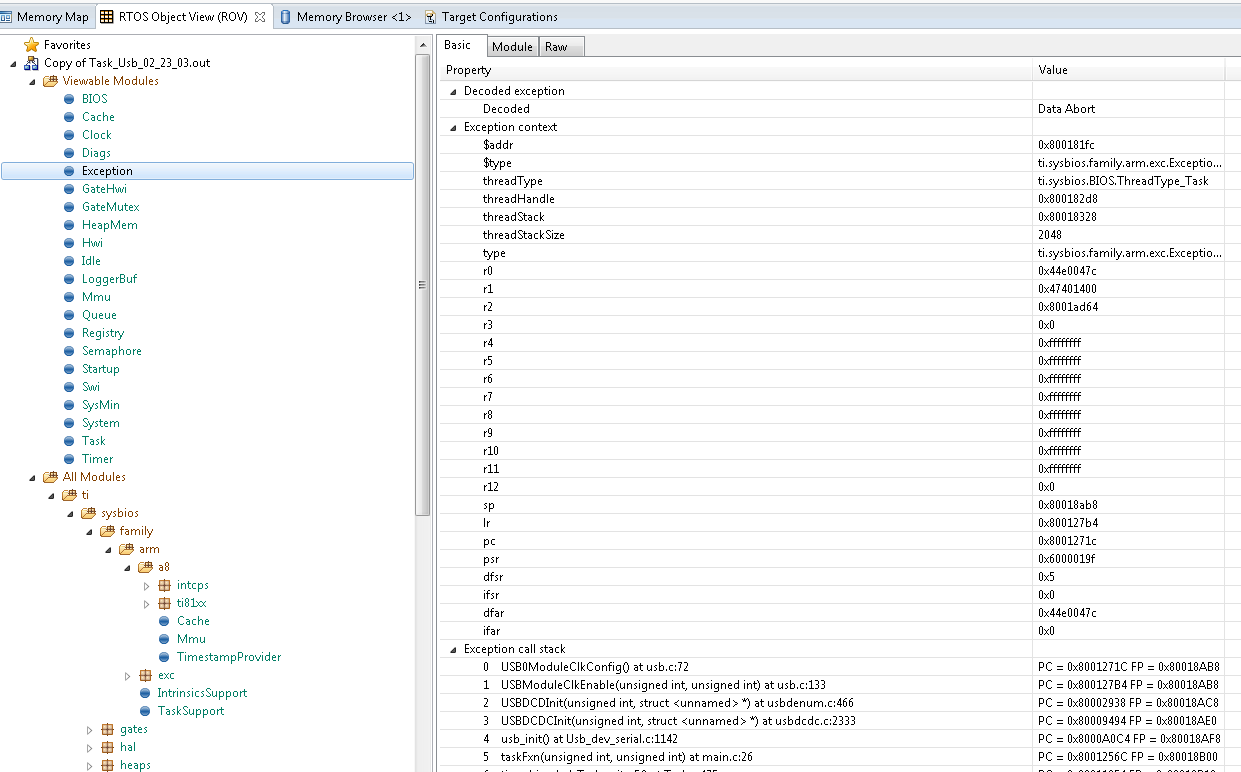Click the ti81xx package icon

(x=164, y=603)
